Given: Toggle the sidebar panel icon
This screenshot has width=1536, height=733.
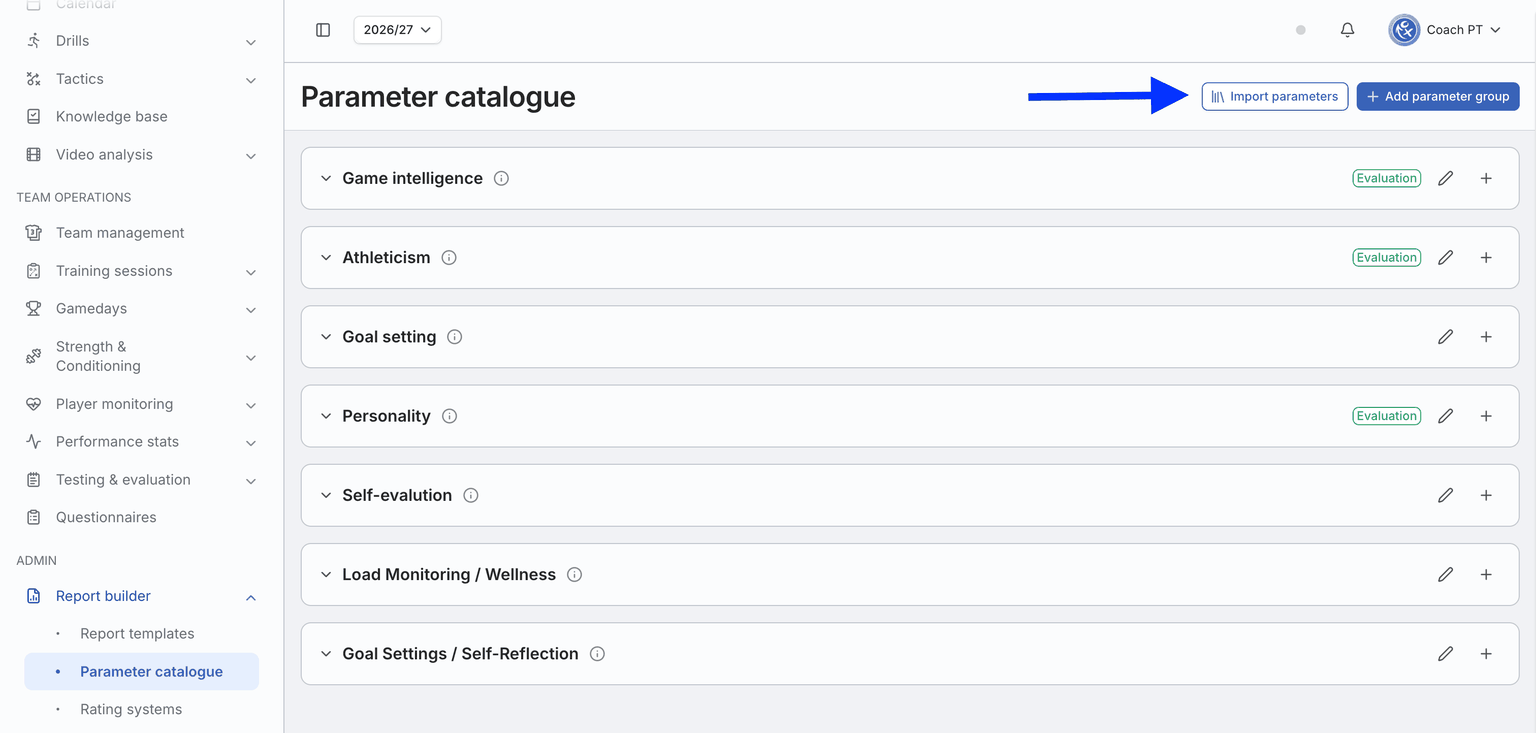Looking at the screenshot, I should tap(323, 30).
